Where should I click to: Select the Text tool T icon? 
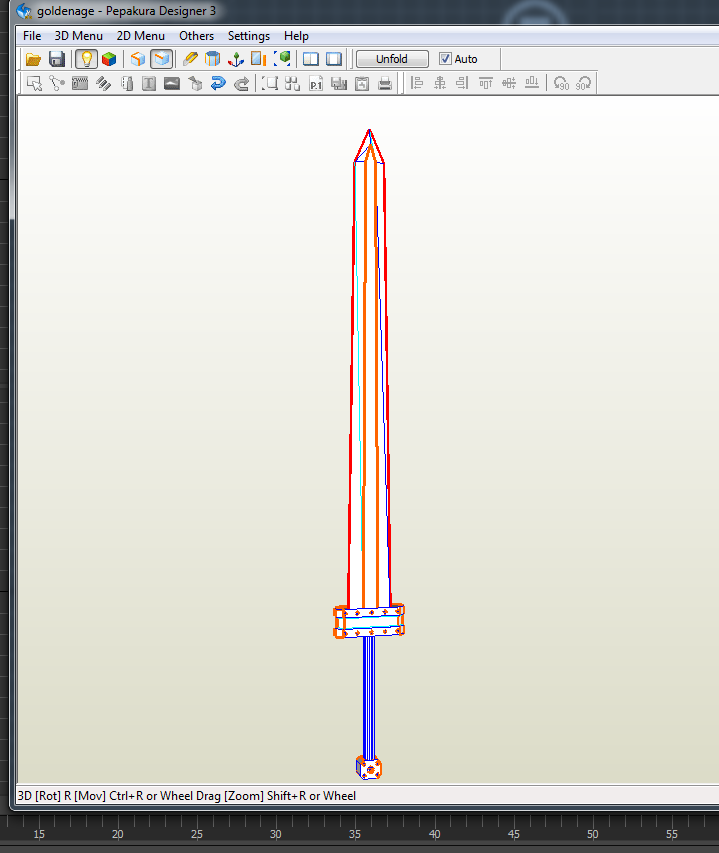point(149,83)
